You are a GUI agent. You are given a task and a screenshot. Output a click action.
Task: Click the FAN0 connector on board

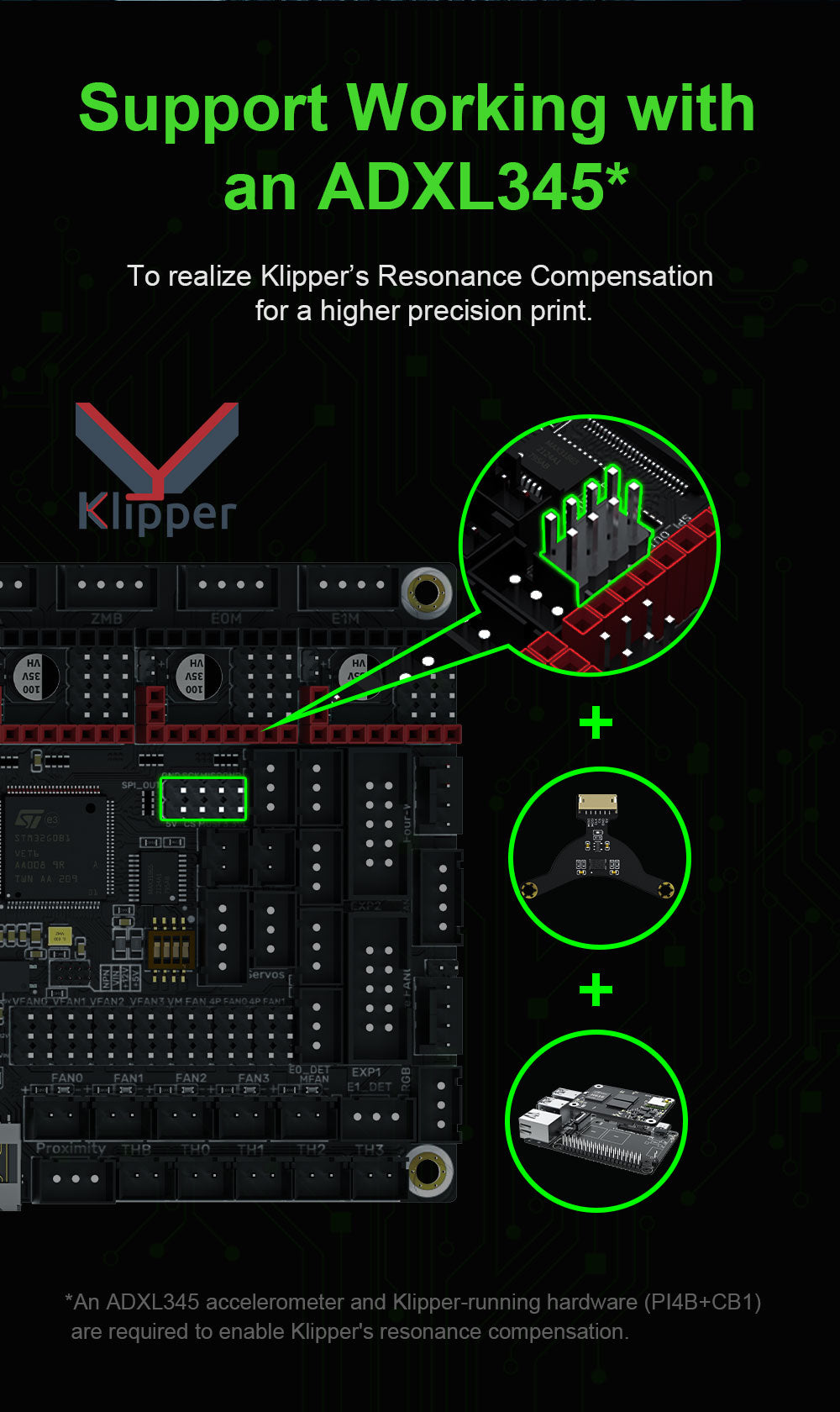point(57,1119)
